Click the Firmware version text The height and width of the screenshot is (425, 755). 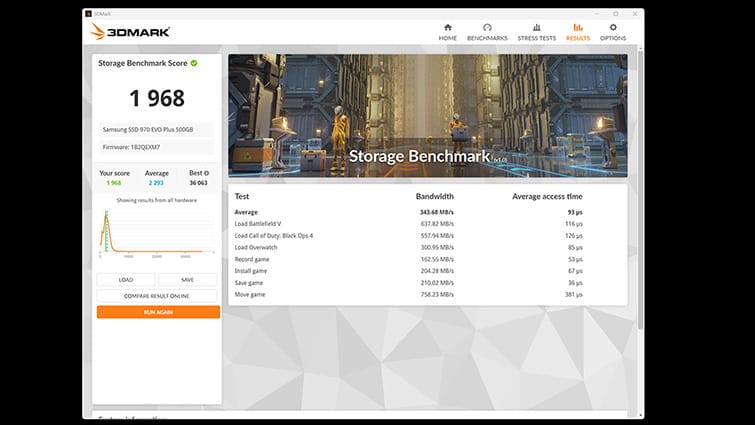131,147
